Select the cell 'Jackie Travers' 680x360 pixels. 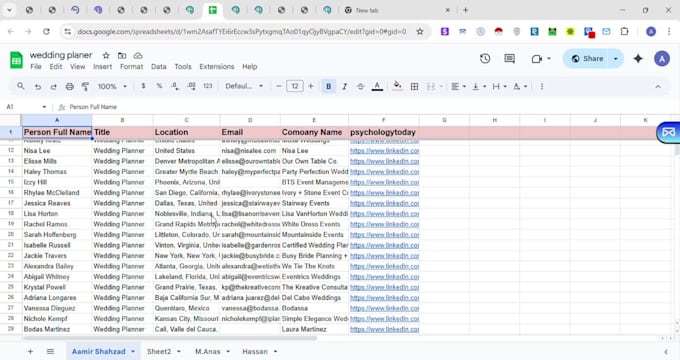click(57, 256)
